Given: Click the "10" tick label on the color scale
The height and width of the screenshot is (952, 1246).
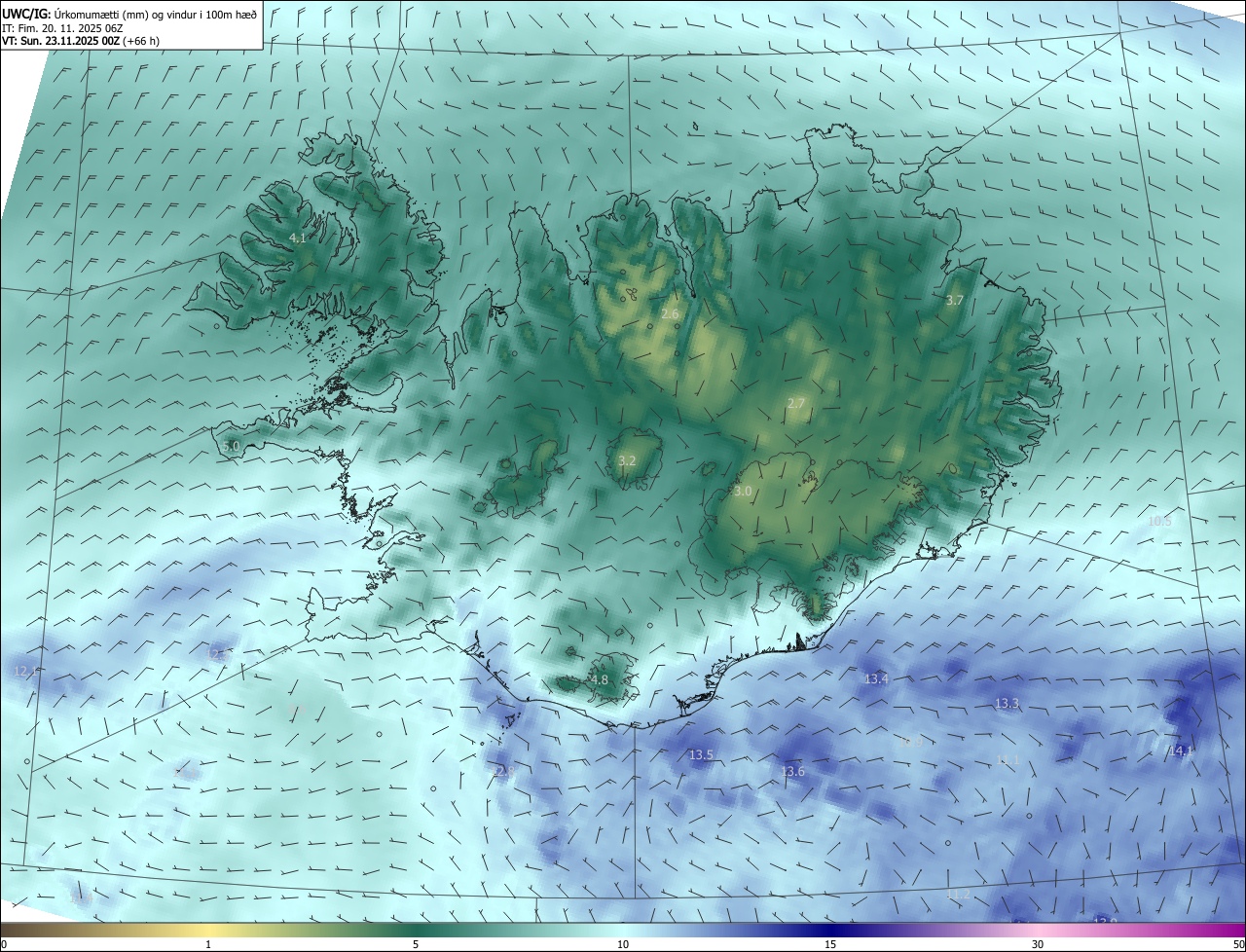Looking at the screenshot, I should (x=623, y=944).
